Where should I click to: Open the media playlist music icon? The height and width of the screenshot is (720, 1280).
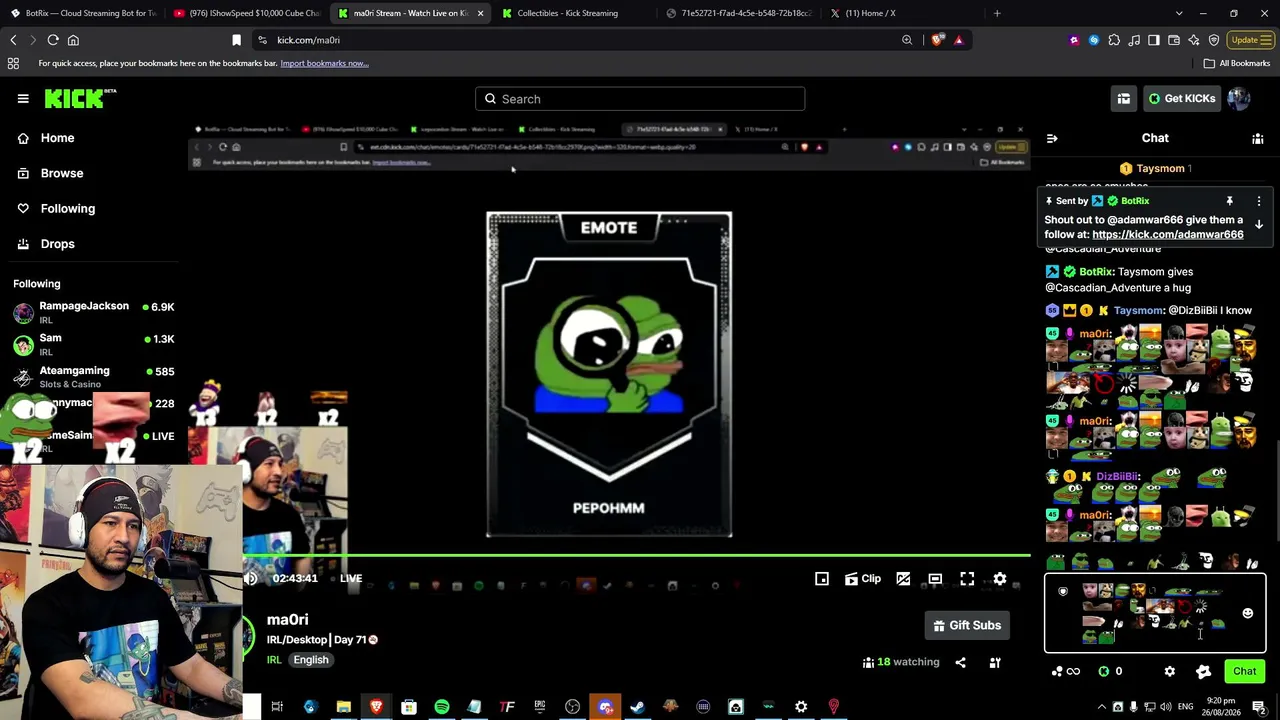pyautogui.click(x=1134, y=40)
